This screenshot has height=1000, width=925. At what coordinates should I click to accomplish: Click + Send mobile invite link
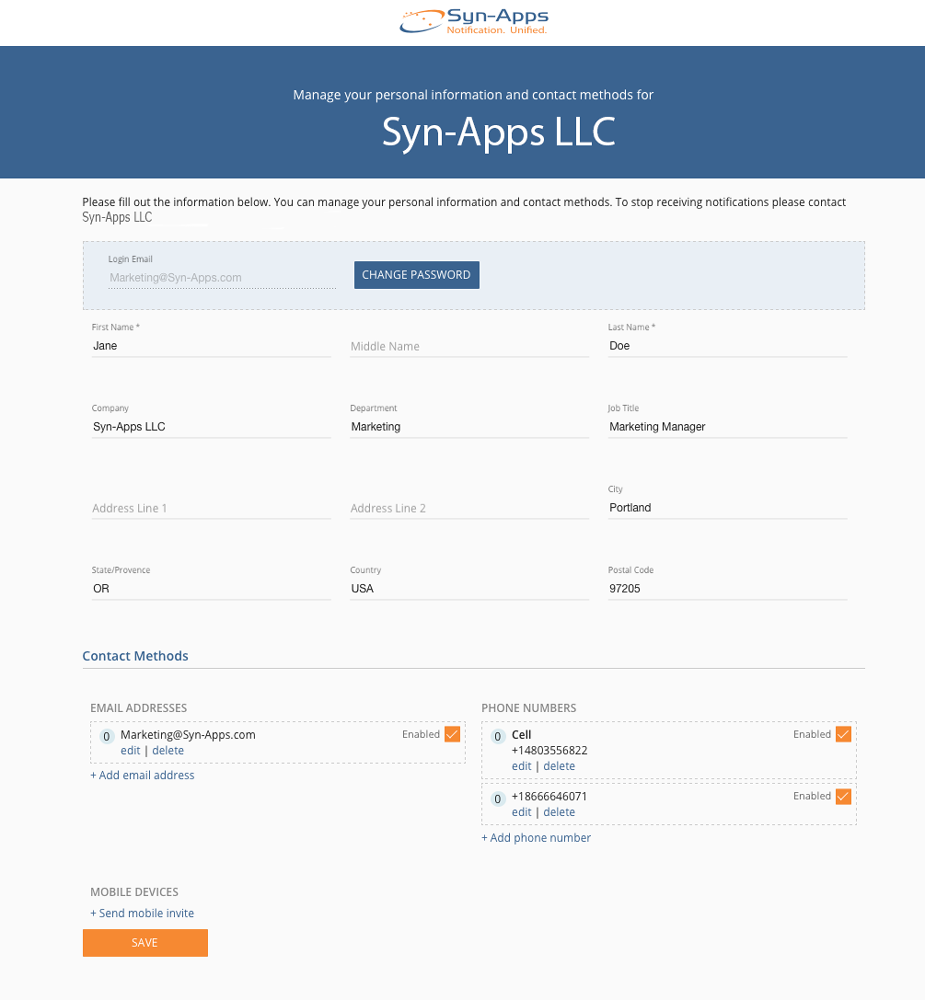[x=142, y=913]
